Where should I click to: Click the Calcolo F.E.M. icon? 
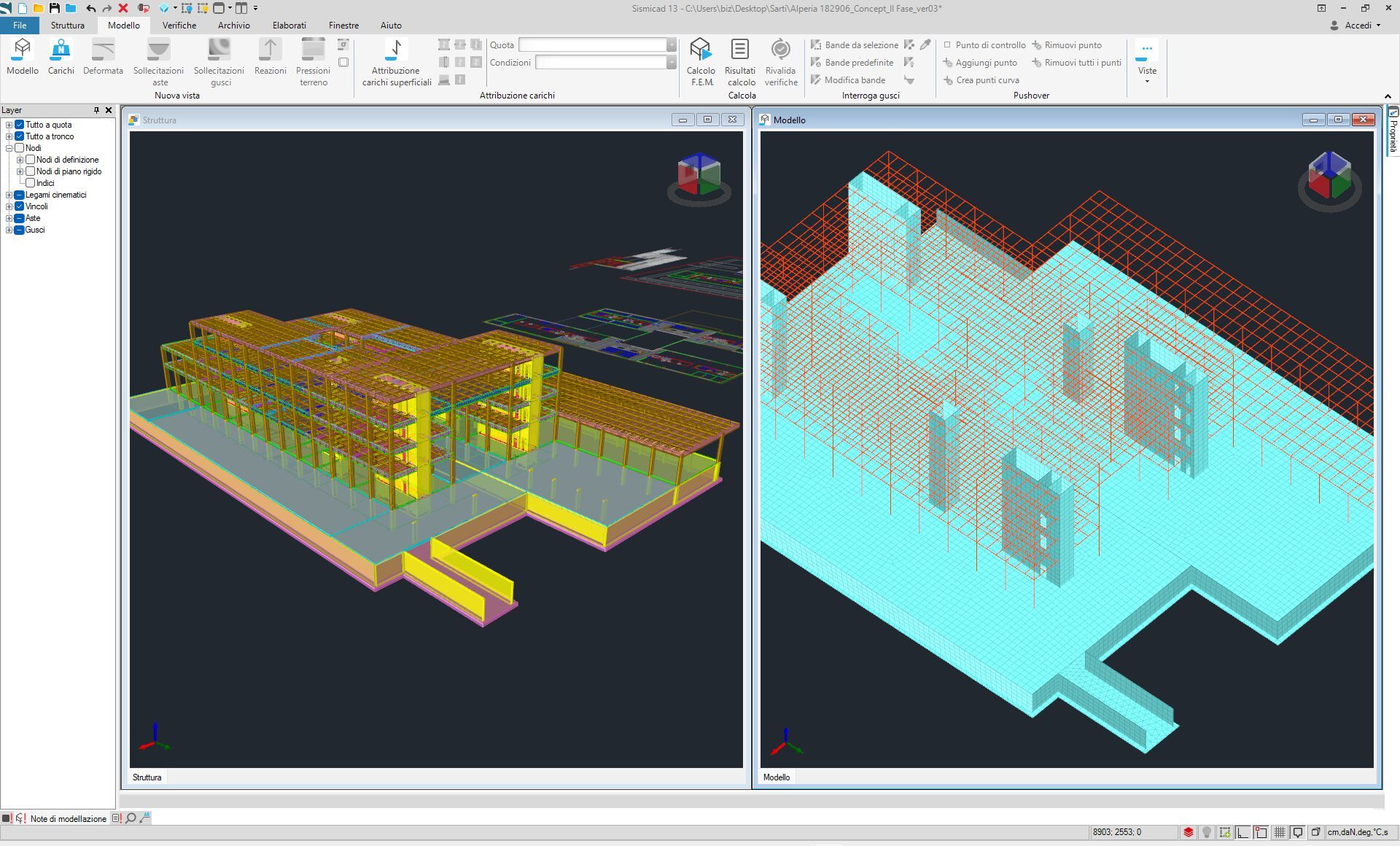click(700, 50)
